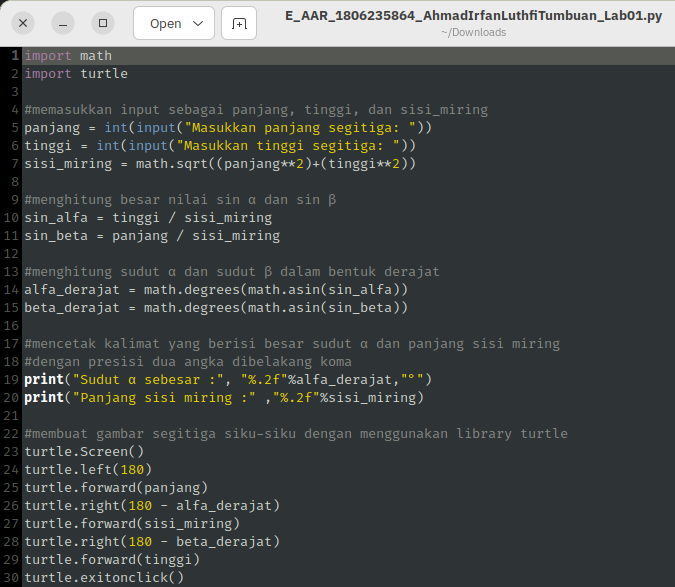The width and height of the screenshot is (675, 587).
Task: Click the turtle.forward(sisi_miring) line
Action: pos(132,524)
